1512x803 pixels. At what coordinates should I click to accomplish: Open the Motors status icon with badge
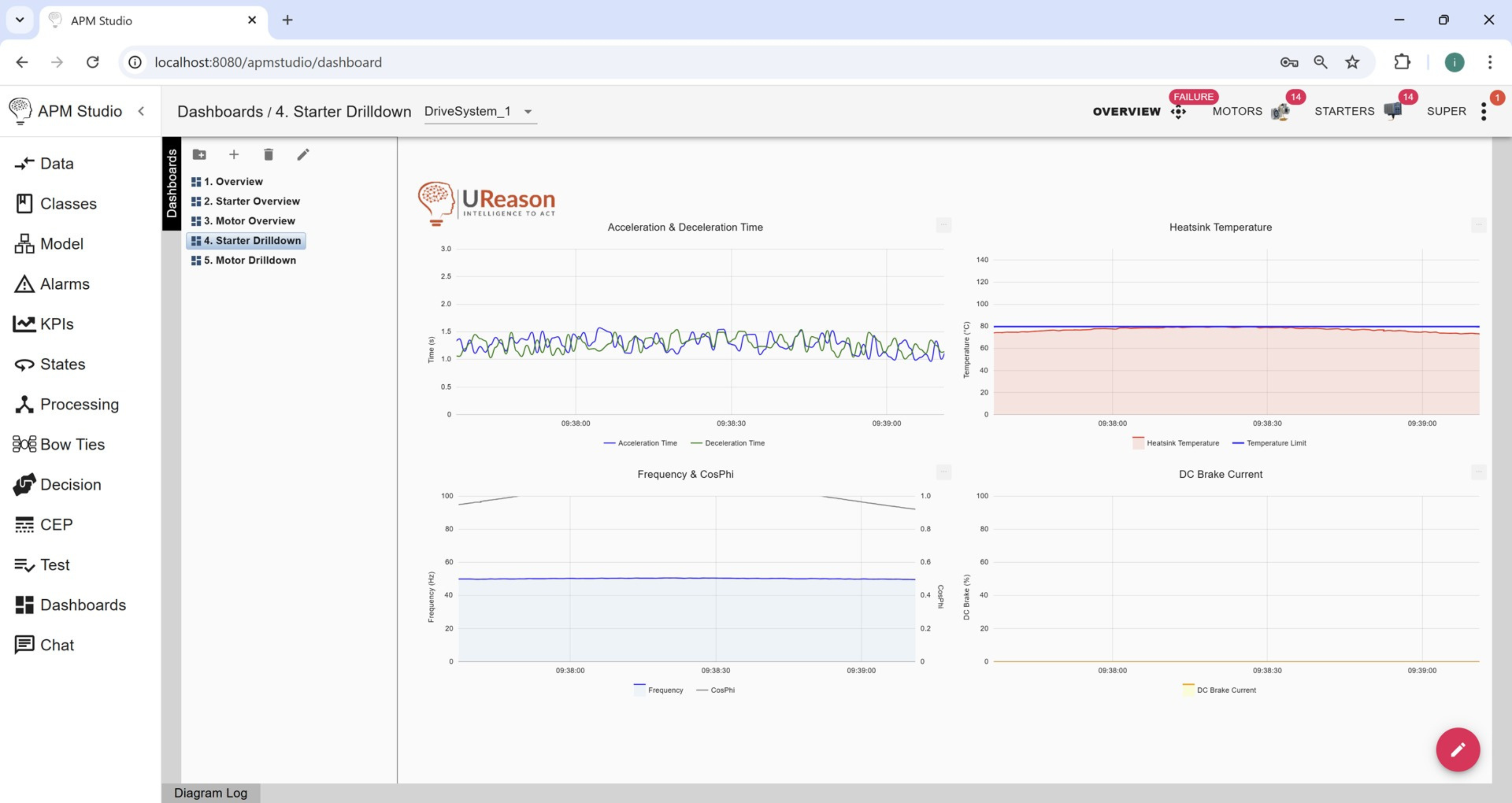click(1281, 111)
